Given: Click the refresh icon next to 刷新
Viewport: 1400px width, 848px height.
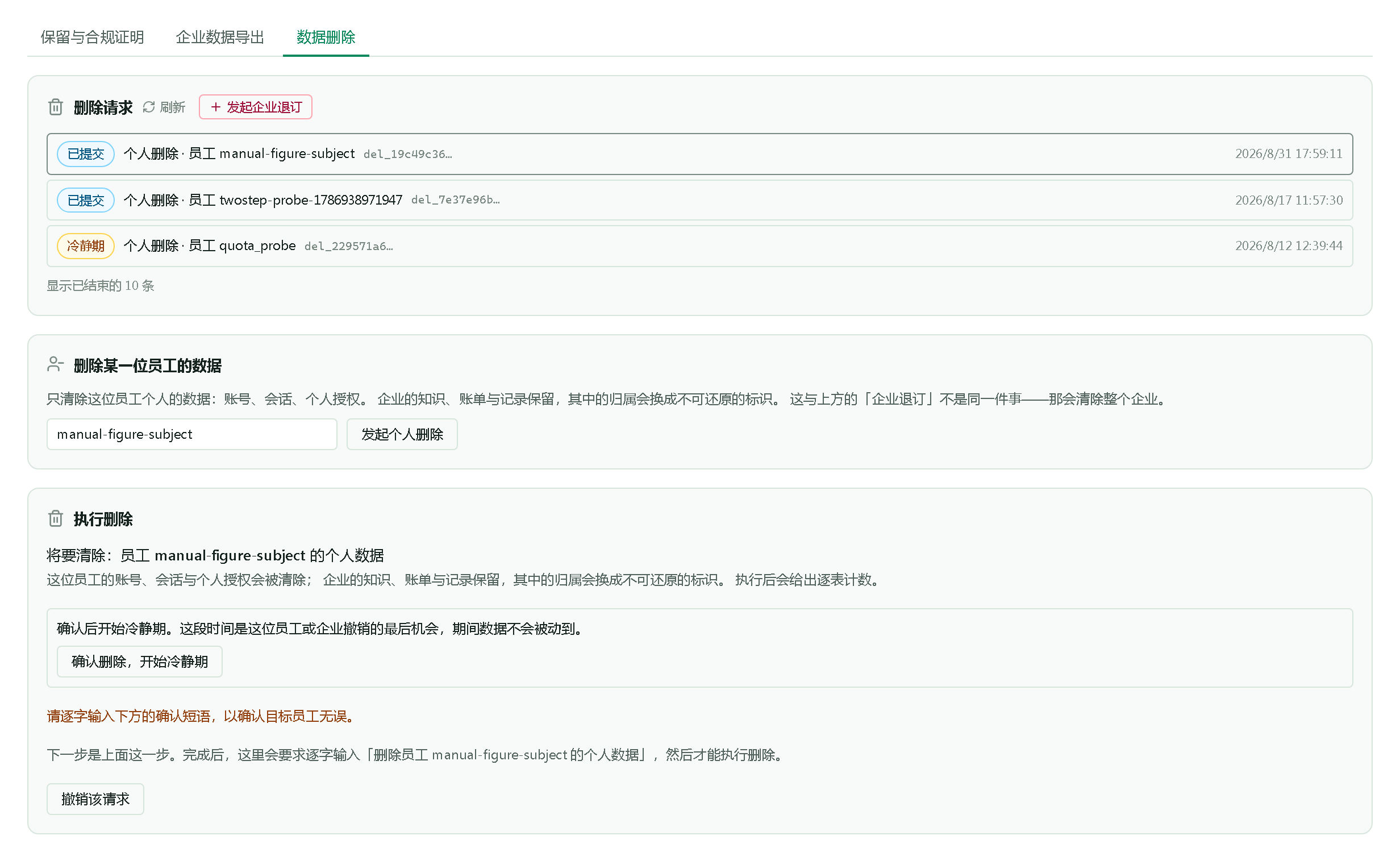Looking at the screenshot, I should 149,107.
